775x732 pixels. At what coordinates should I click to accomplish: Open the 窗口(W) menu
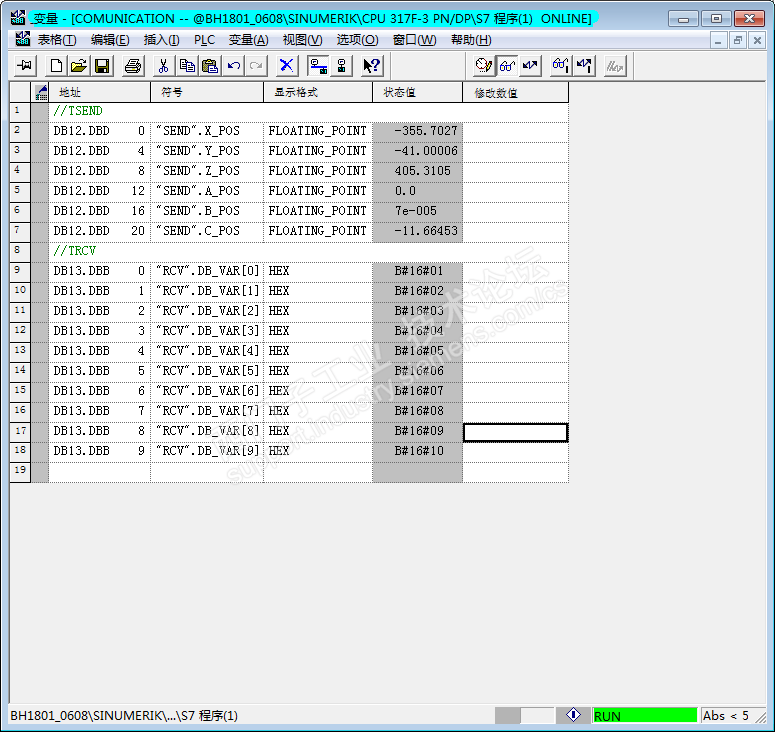click(414, 40)
